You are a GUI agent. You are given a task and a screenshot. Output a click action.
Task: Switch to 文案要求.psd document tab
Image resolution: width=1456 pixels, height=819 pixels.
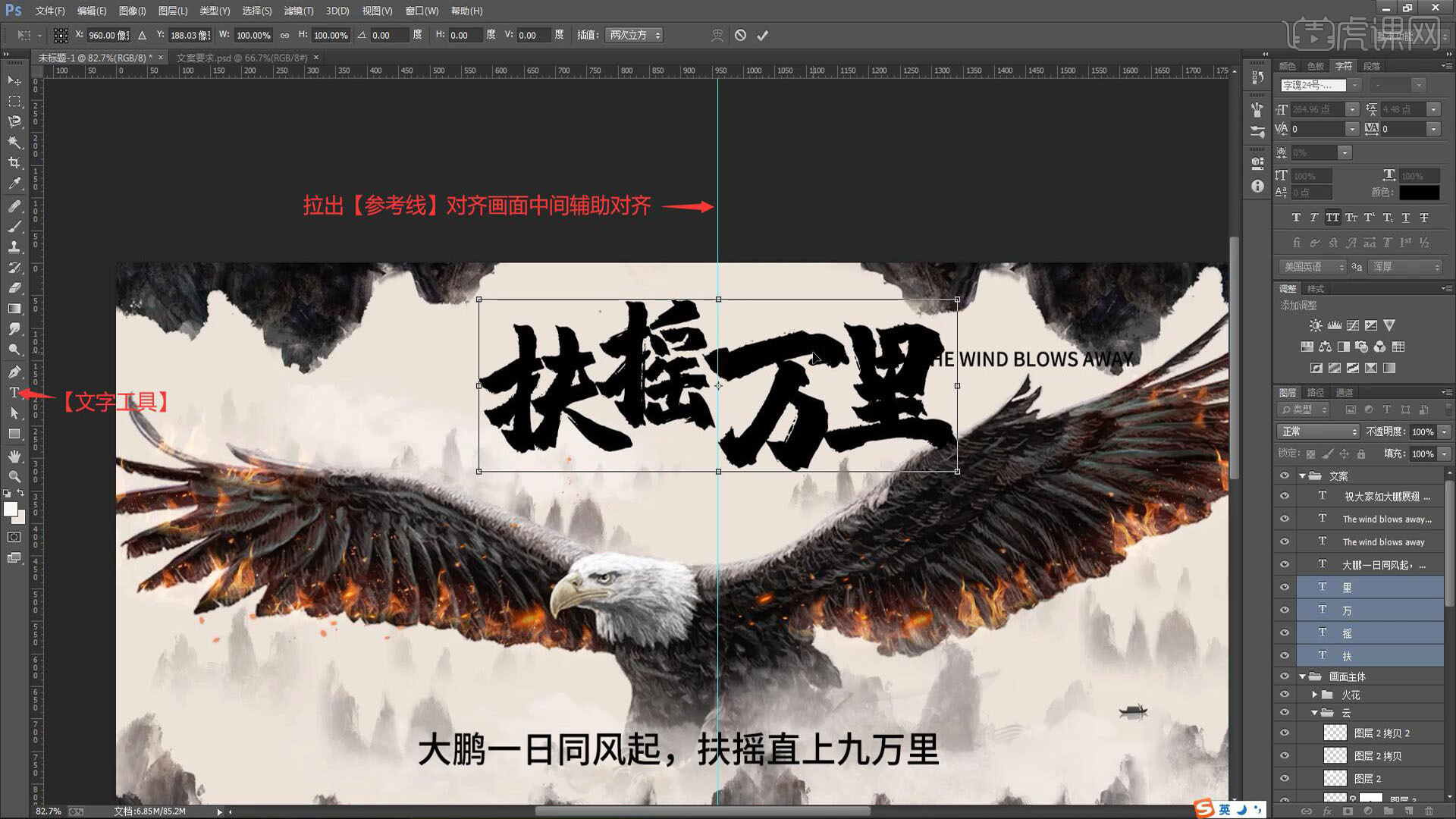coord(241,58)
